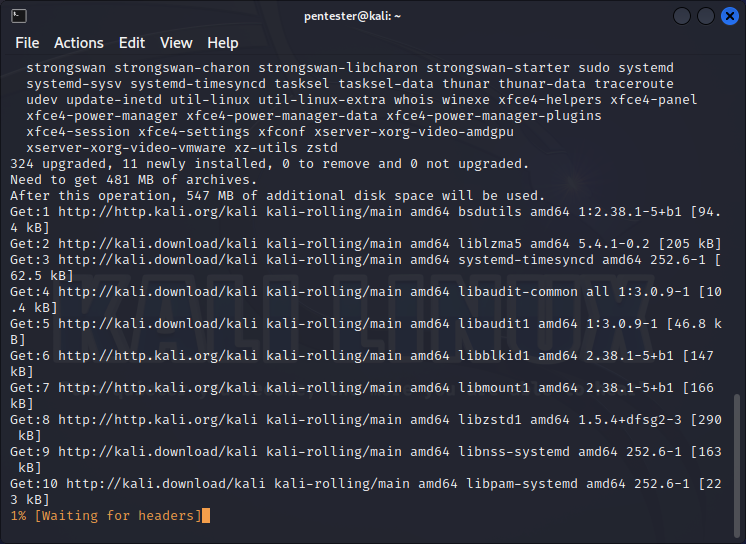The height and width of the screenshot is (544, 746).
Task: Open the Help menu
Action: coord(223,43)
